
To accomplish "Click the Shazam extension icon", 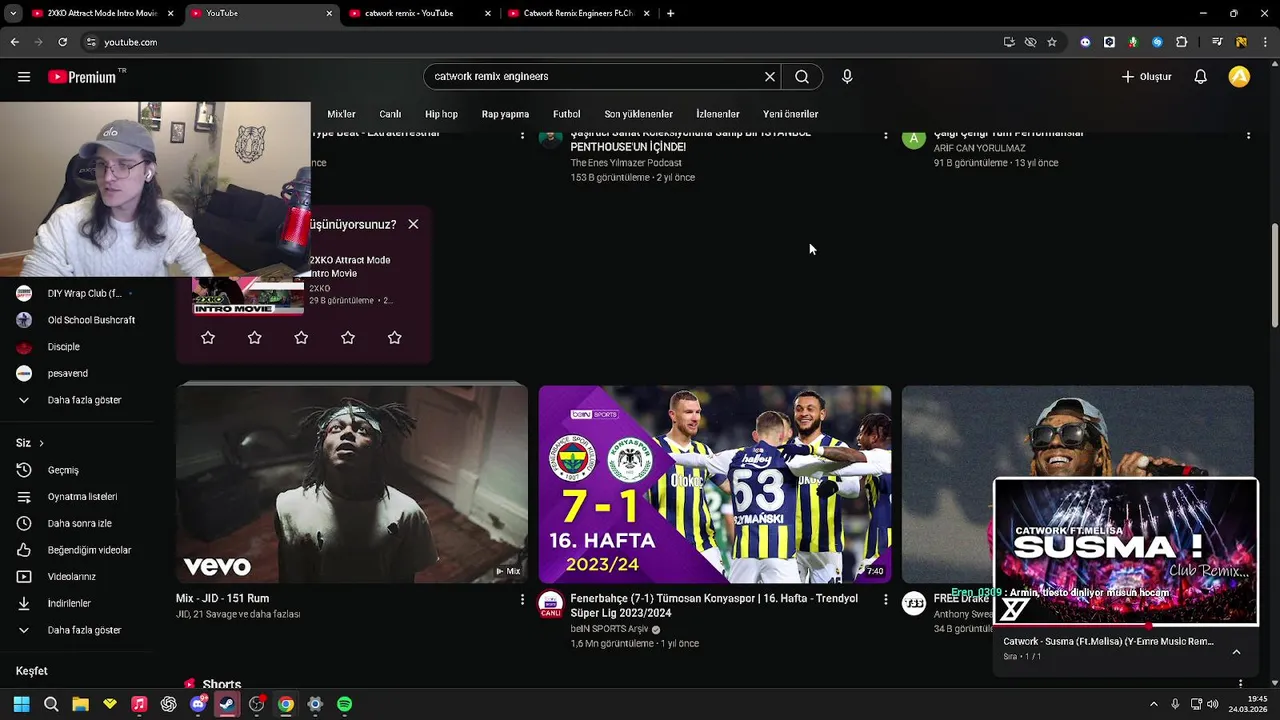I will pos(1157,42).
